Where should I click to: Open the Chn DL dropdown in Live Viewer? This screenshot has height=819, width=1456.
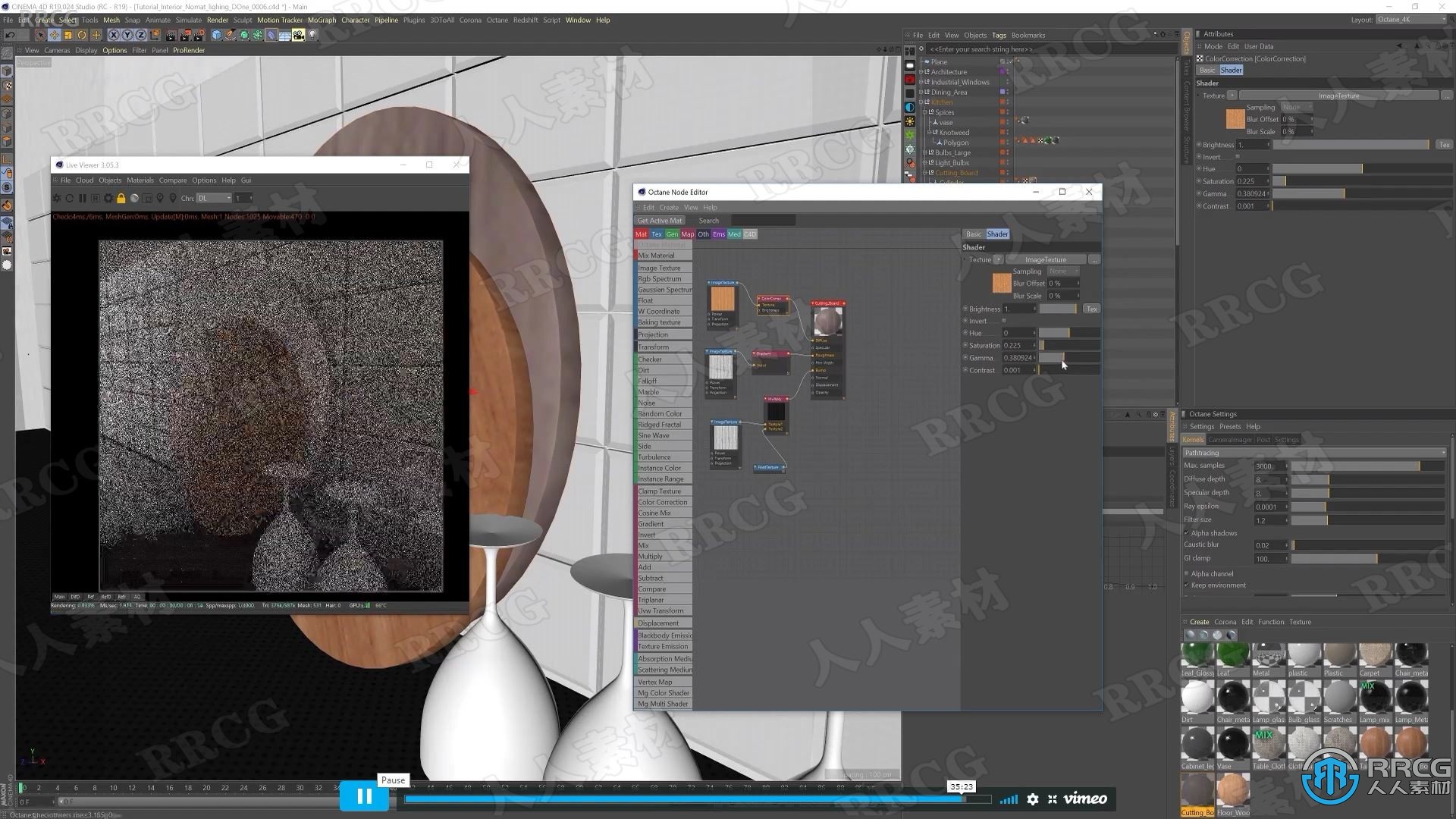click(214, 198)
